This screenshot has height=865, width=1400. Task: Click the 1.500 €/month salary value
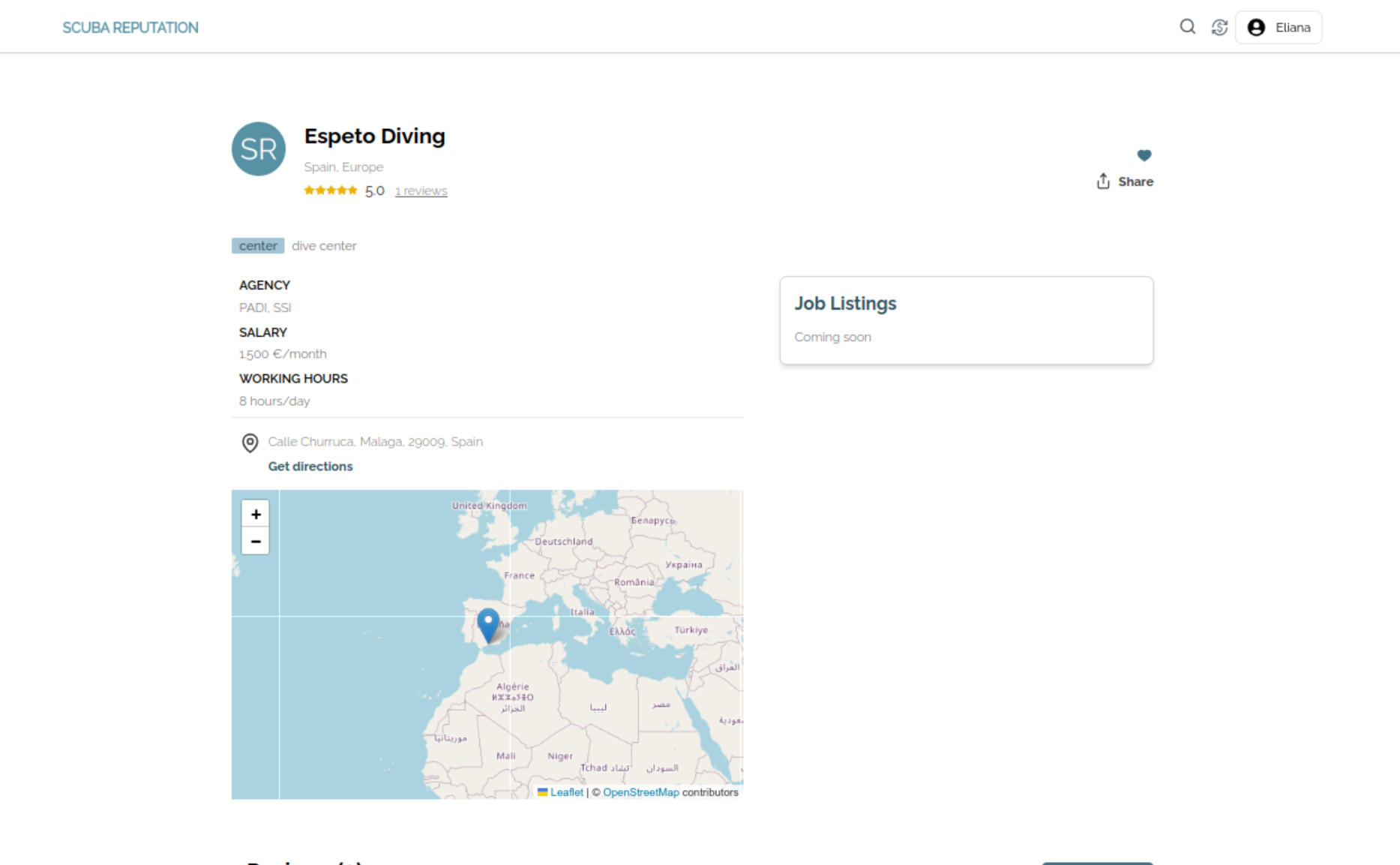click(x=283, y=354)
